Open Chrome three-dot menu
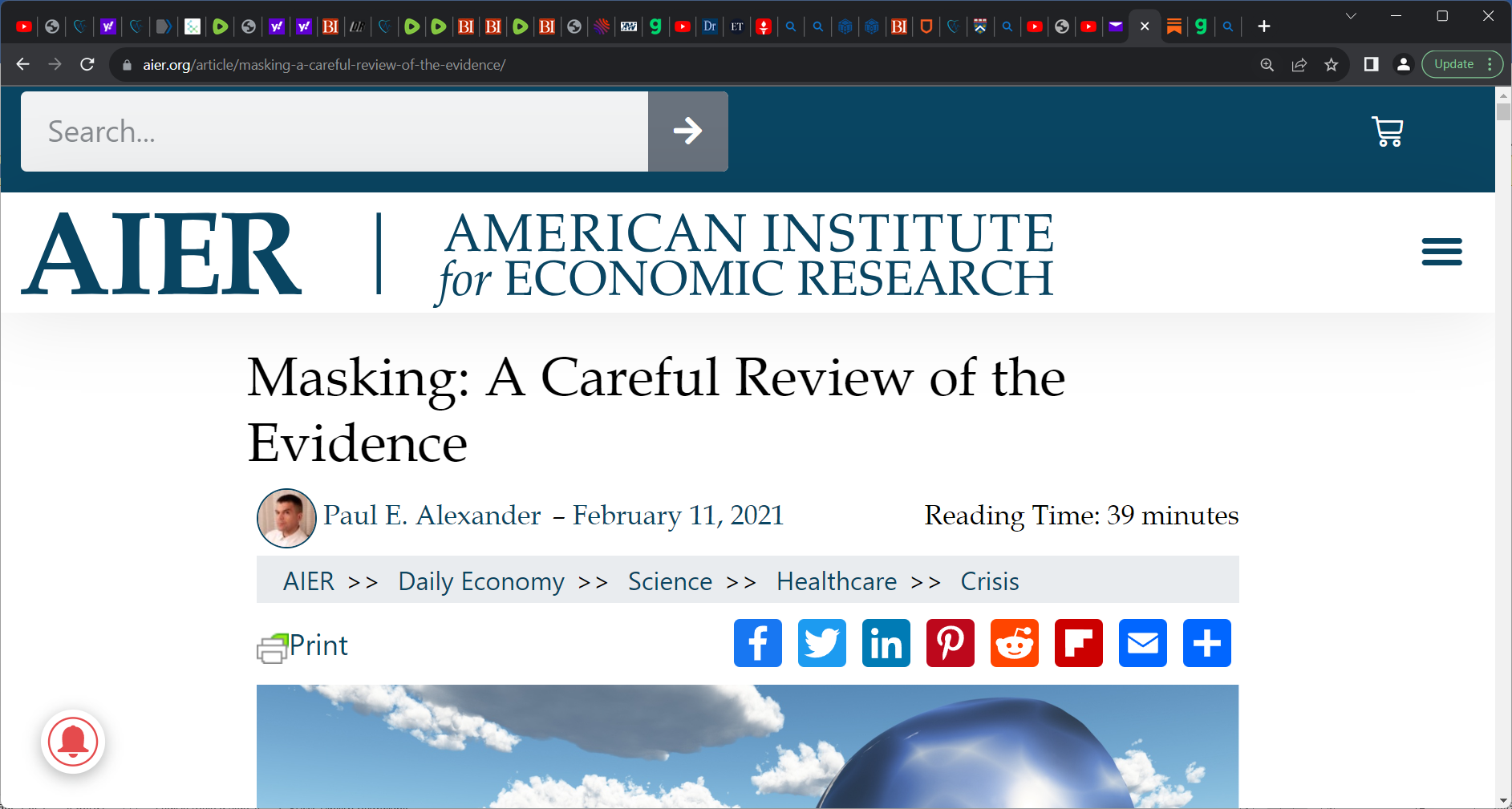 tap(1490, 64)
